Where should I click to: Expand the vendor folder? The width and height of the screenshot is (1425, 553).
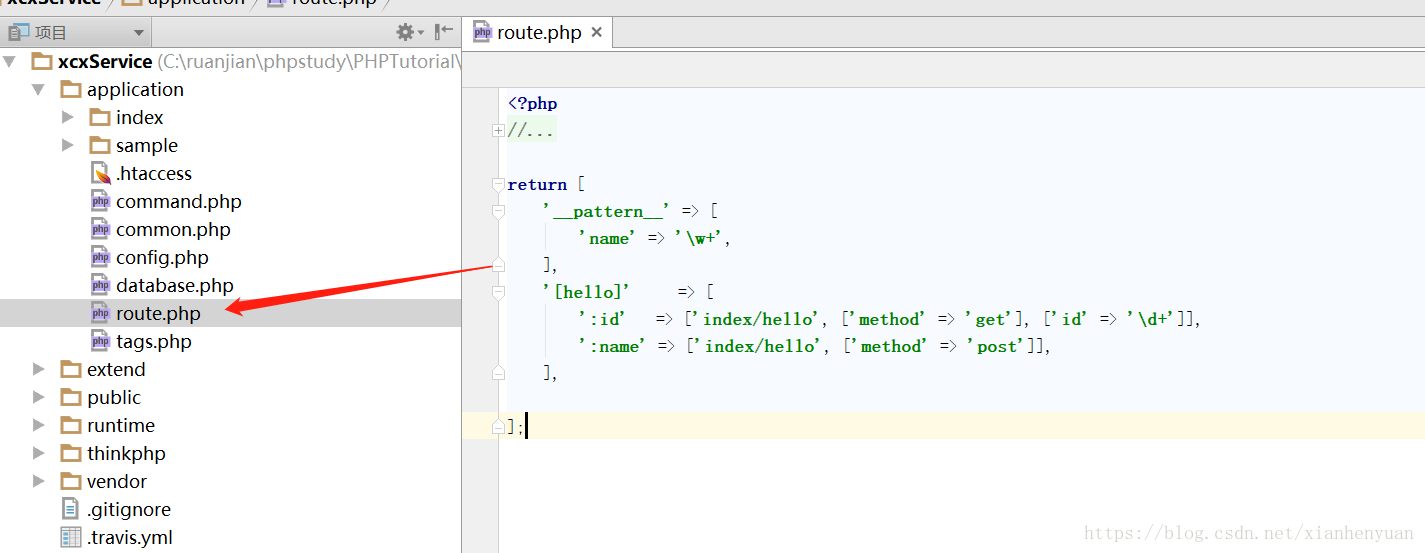[x=38, y=481]
